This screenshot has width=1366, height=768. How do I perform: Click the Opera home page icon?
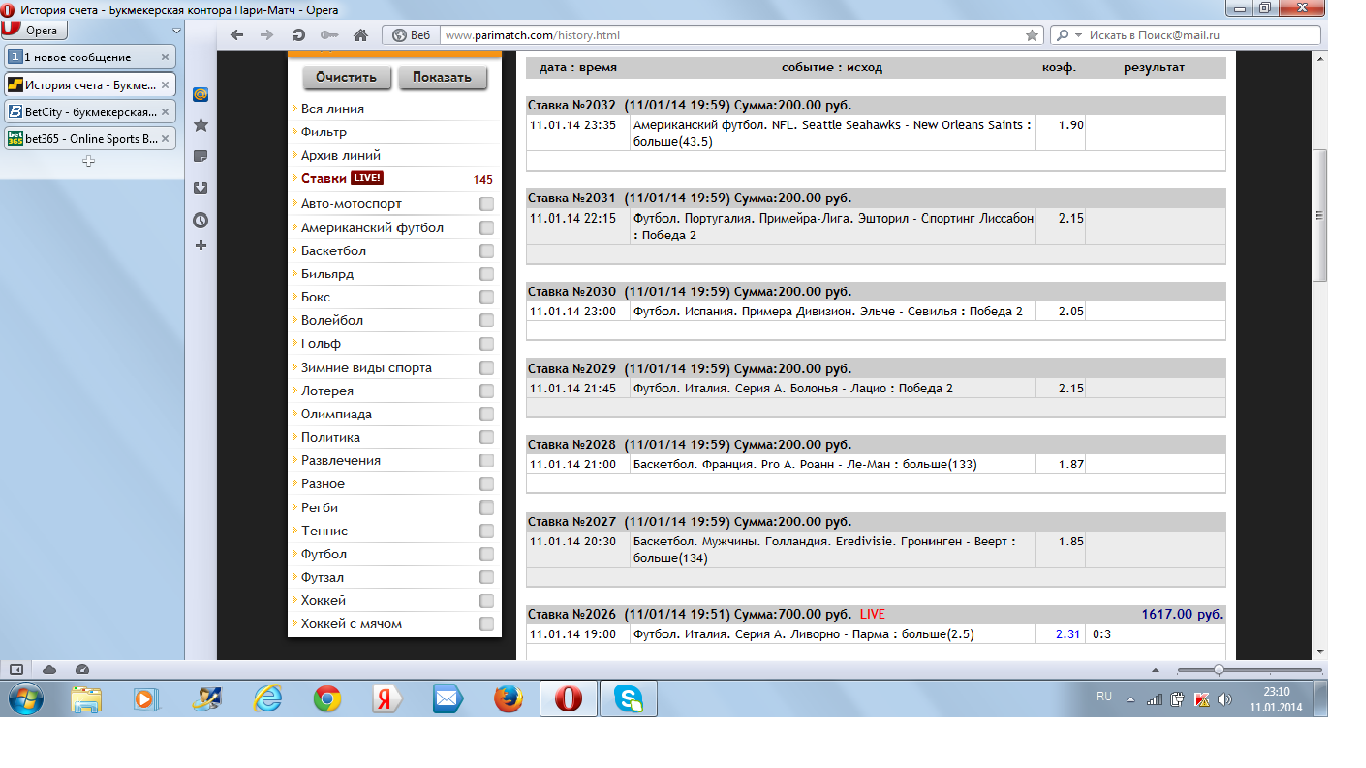(x=361, y=35)
